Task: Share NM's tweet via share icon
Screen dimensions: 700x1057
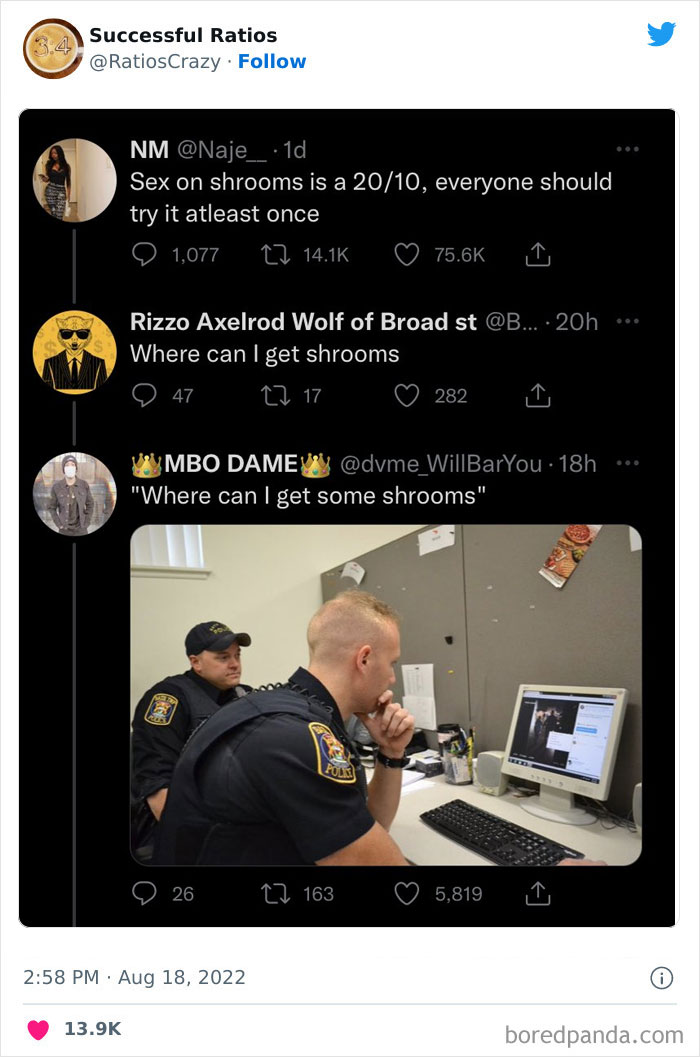Action: [x=537, y=254]
